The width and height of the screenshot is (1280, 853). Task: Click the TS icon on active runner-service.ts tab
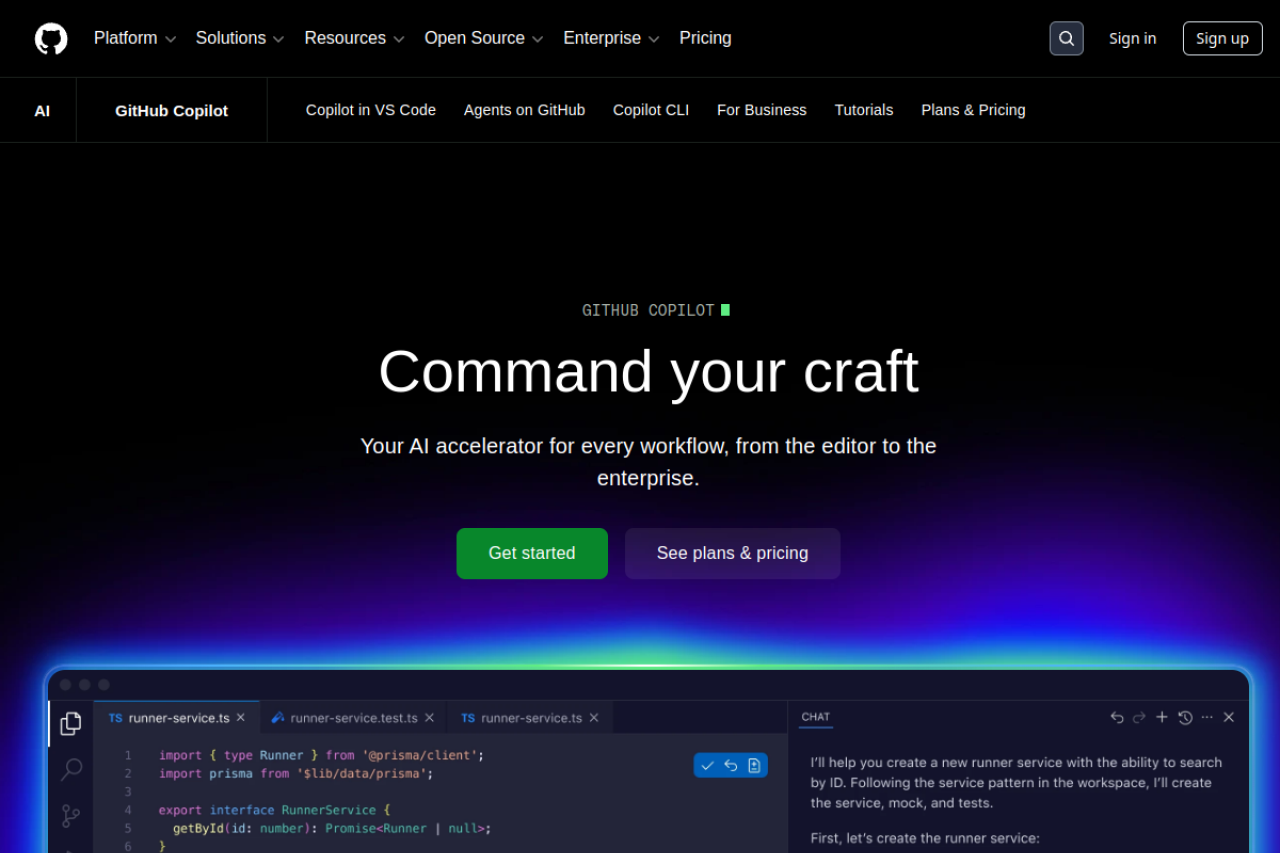[x=115, y=718]
